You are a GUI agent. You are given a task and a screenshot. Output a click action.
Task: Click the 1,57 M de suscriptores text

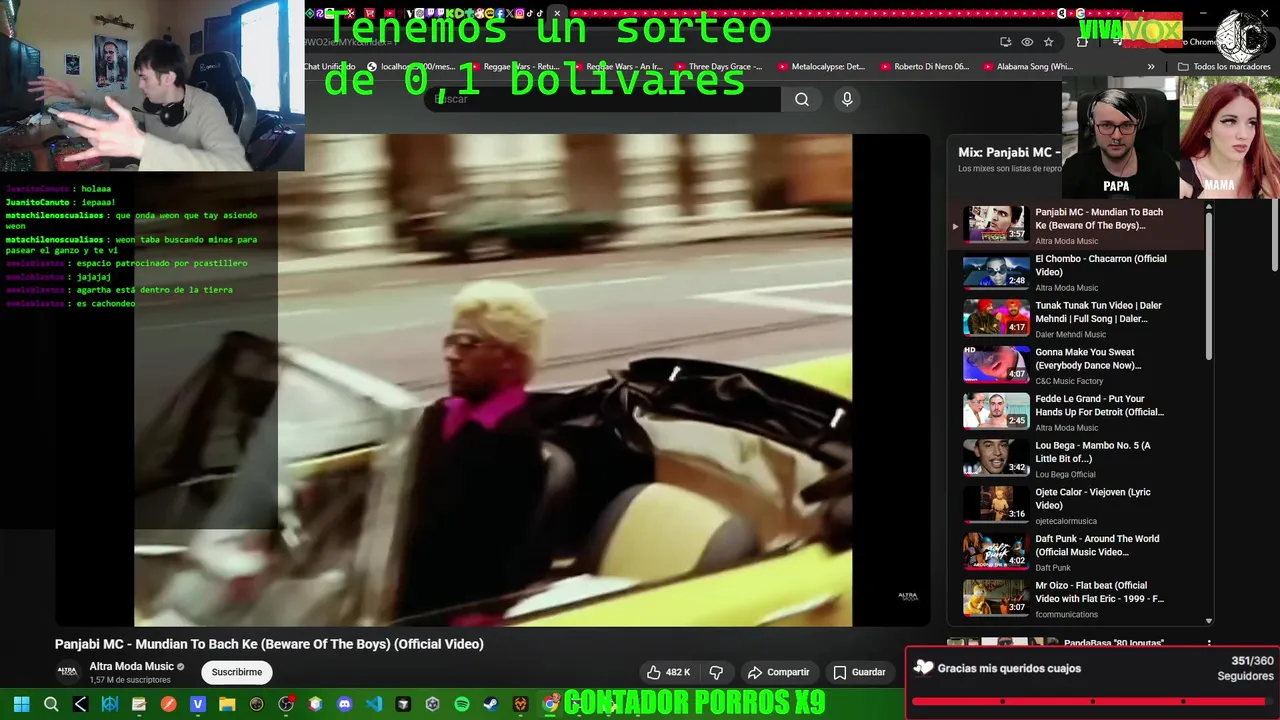[130, 680]
